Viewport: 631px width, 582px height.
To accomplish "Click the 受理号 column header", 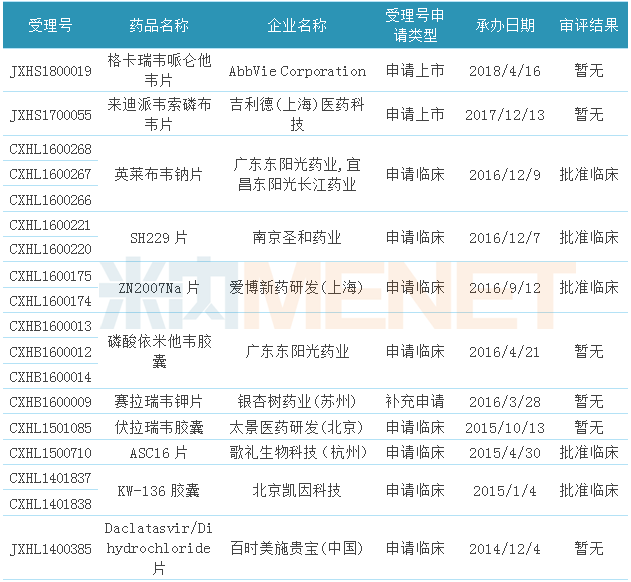I will (x=50, y=26).
